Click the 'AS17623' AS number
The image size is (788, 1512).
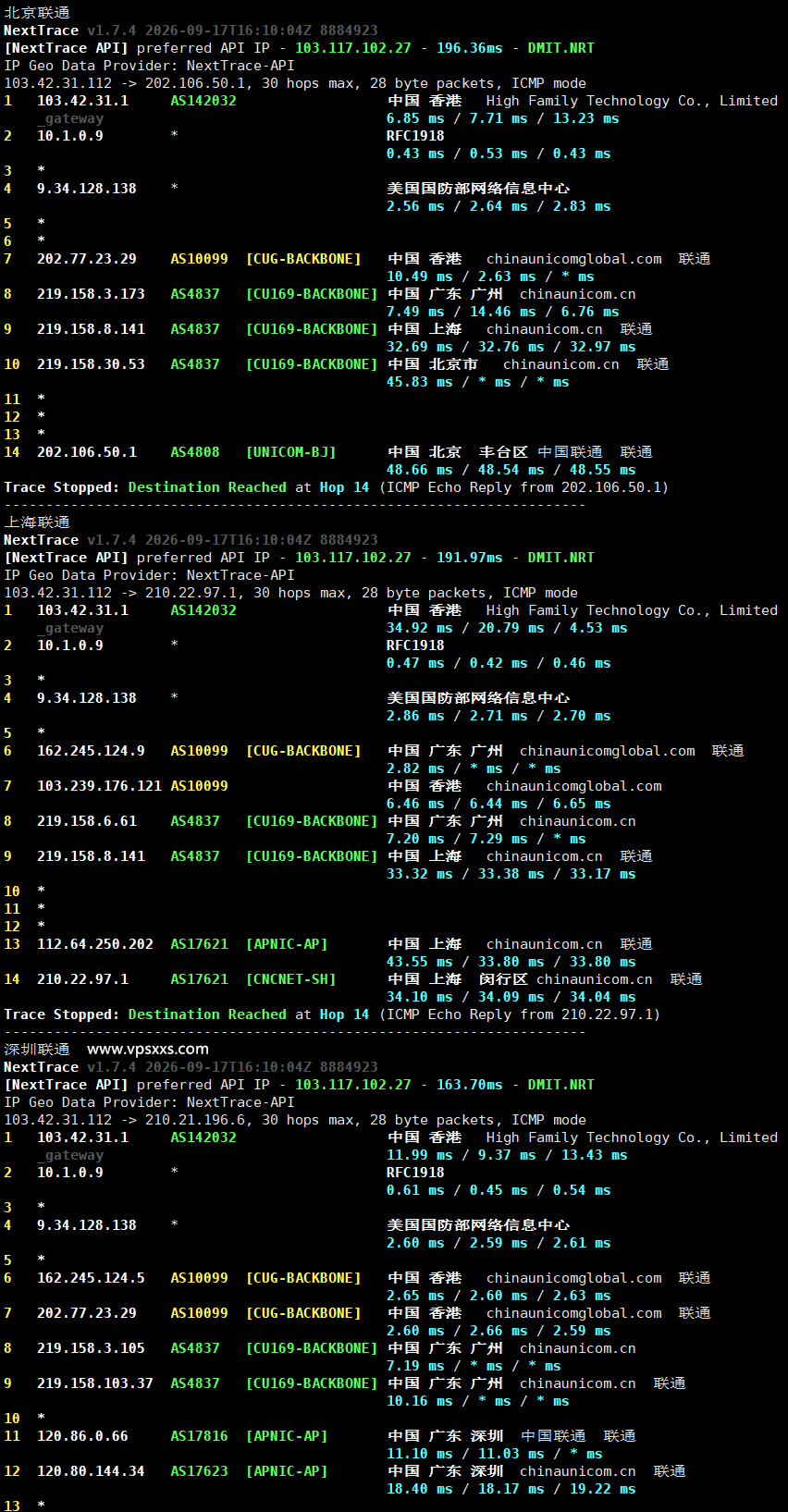[199, 1471]
